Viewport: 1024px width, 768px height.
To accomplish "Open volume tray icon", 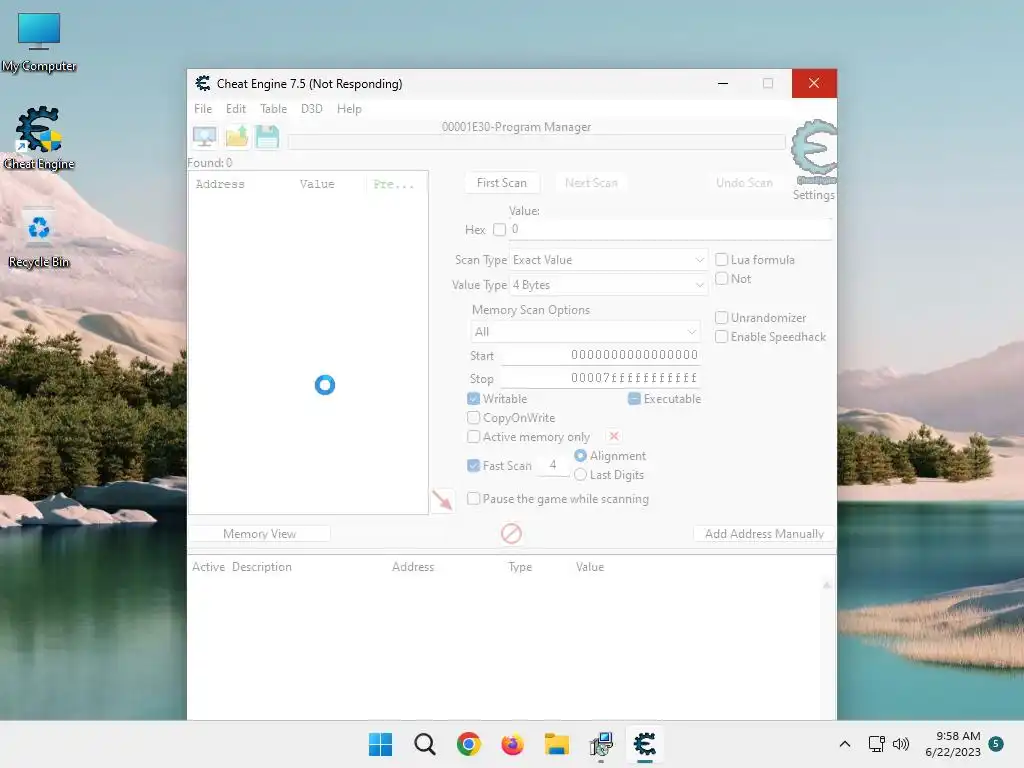I will [x=901, y=744].
